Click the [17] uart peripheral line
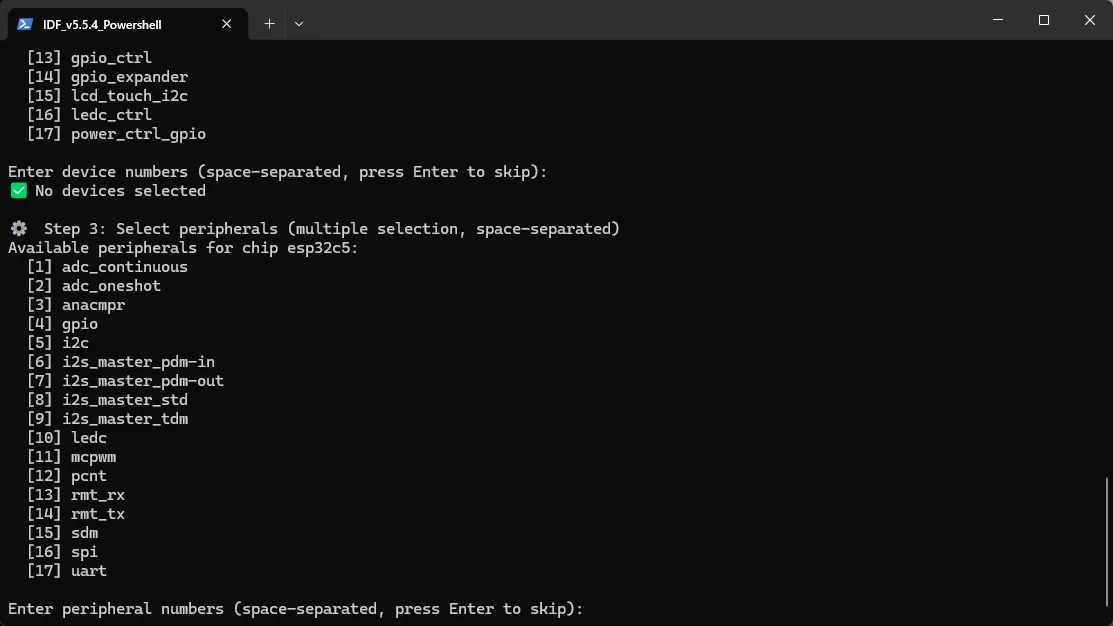This screenshot has width=1113, height=626. click(x=67, y=571)
